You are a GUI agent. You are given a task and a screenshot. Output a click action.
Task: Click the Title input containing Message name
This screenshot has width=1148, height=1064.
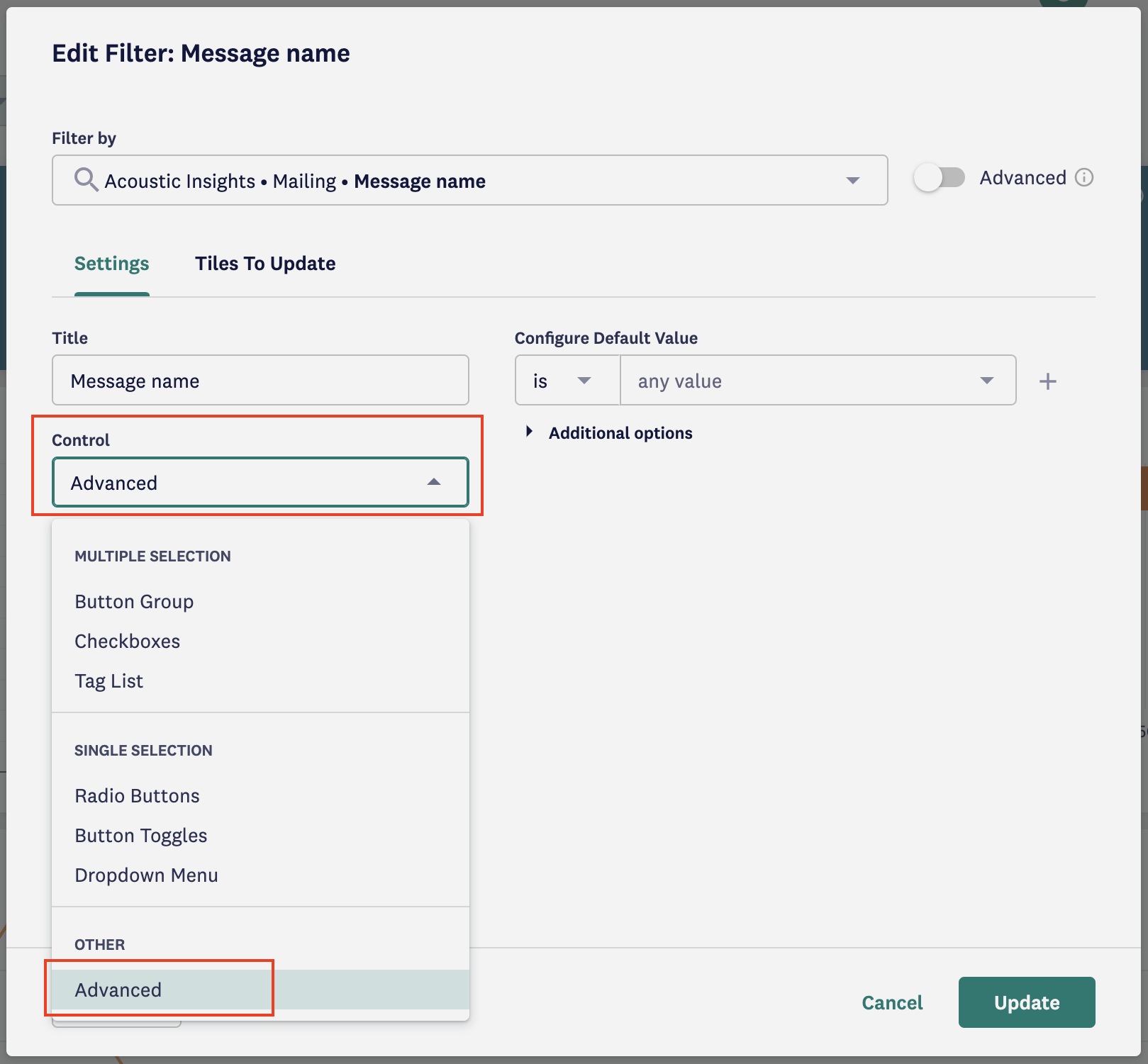pyautogui.click(x=260, y=381)
